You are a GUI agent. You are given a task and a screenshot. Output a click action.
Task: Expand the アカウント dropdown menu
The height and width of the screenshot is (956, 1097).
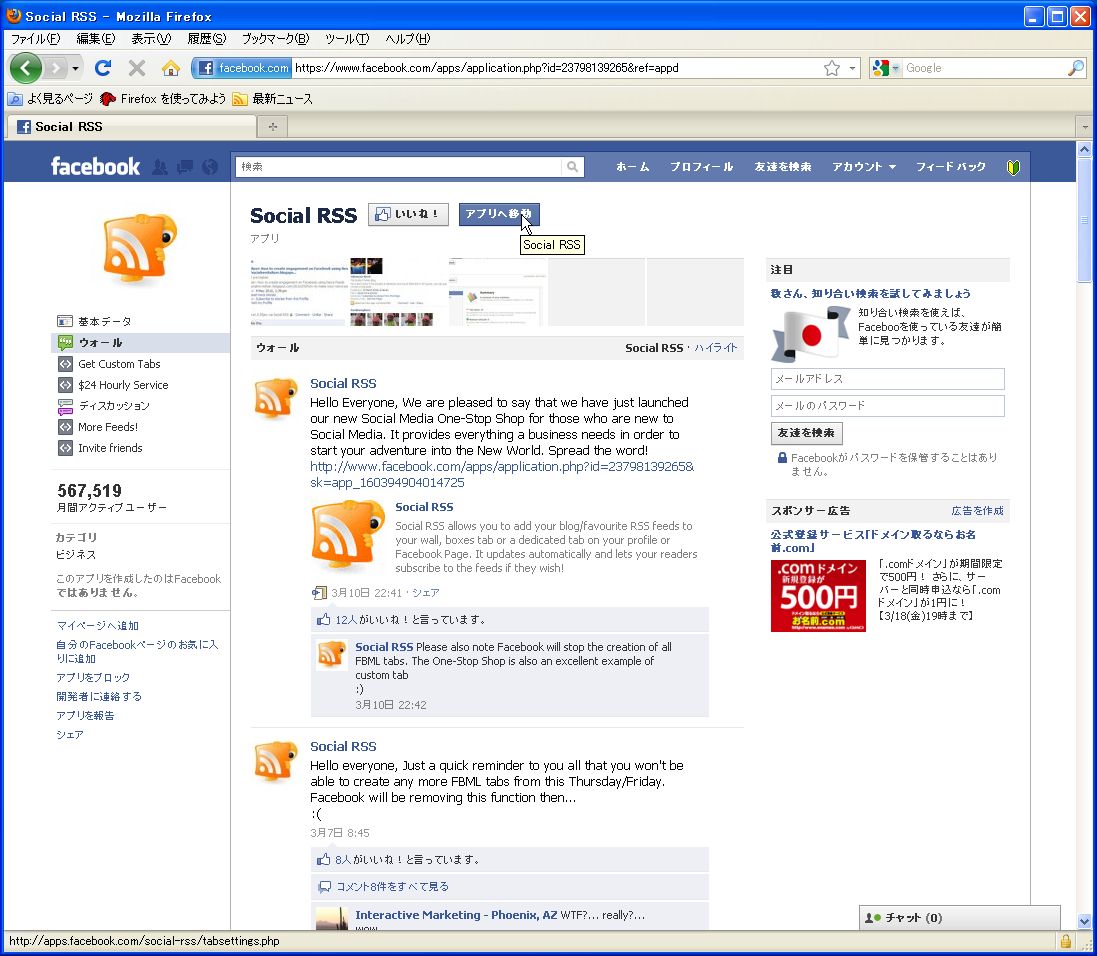point(863,167)
